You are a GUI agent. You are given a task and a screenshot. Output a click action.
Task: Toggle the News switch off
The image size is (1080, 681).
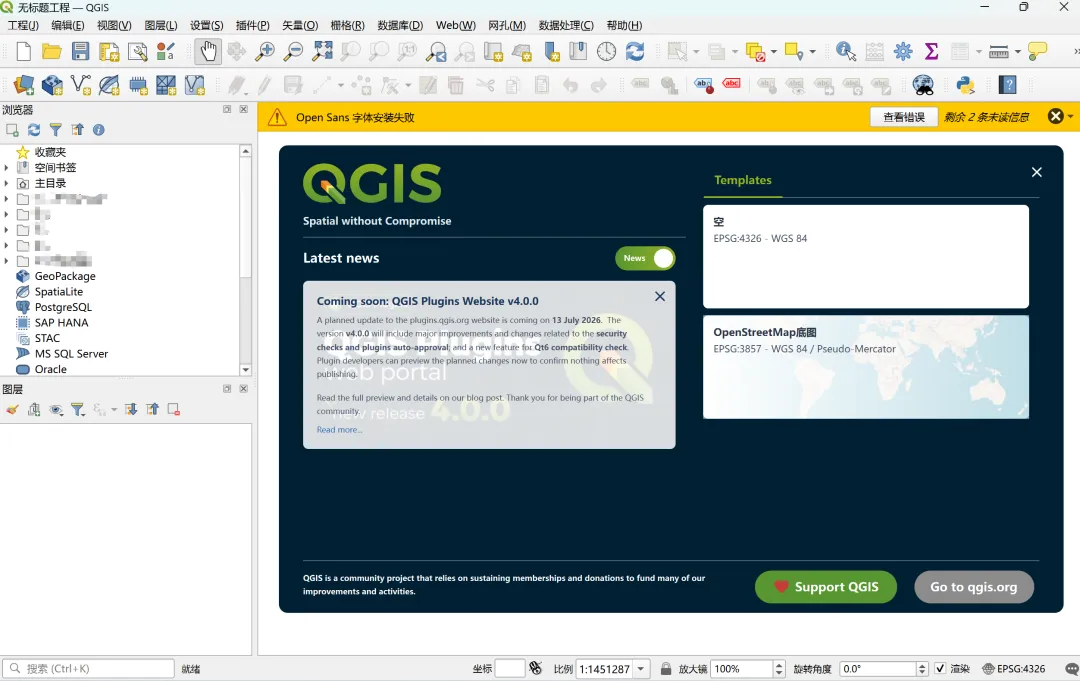(645, 258)
